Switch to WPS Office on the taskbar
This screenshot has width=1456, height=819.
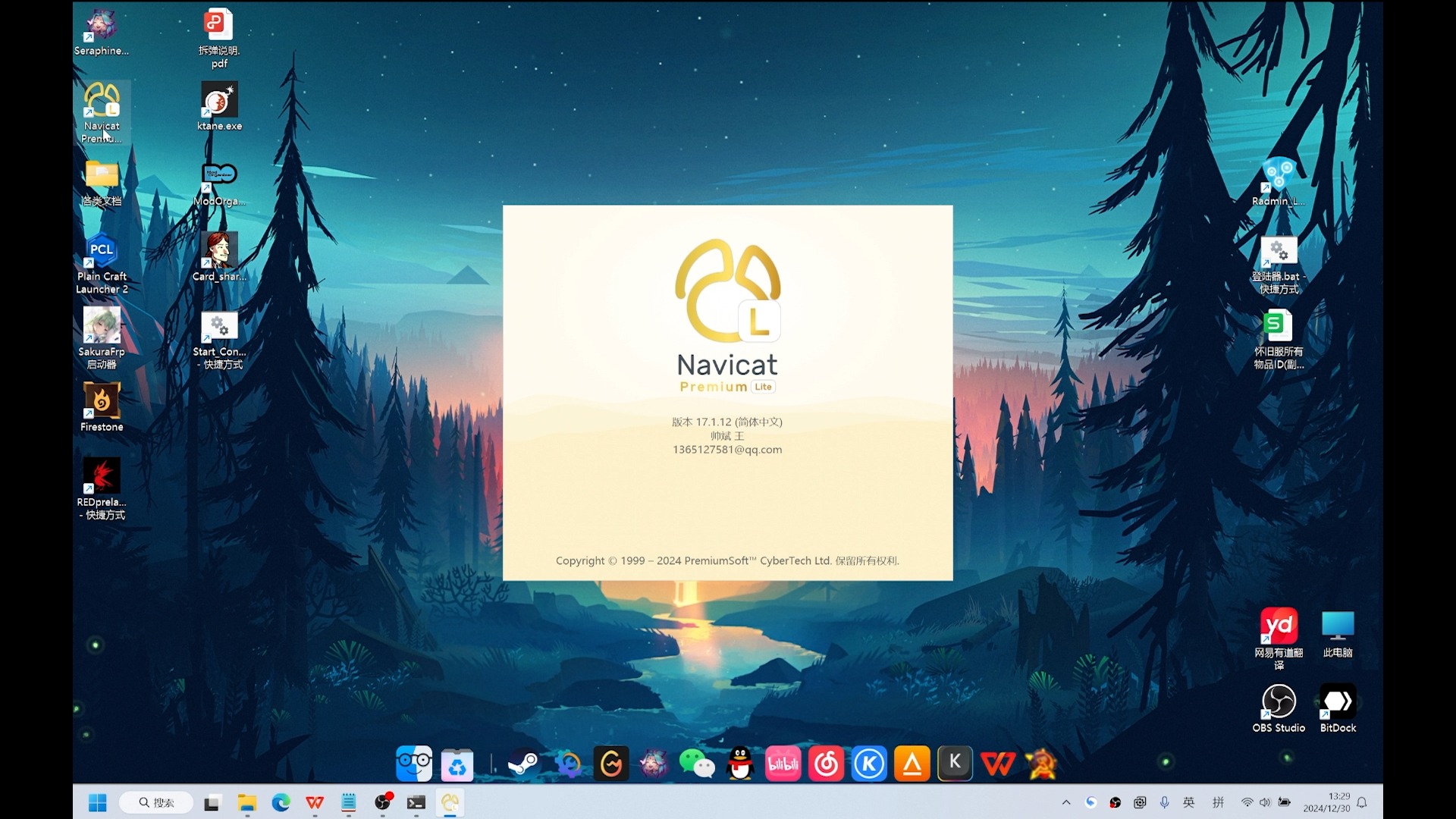tap(315, 802)
